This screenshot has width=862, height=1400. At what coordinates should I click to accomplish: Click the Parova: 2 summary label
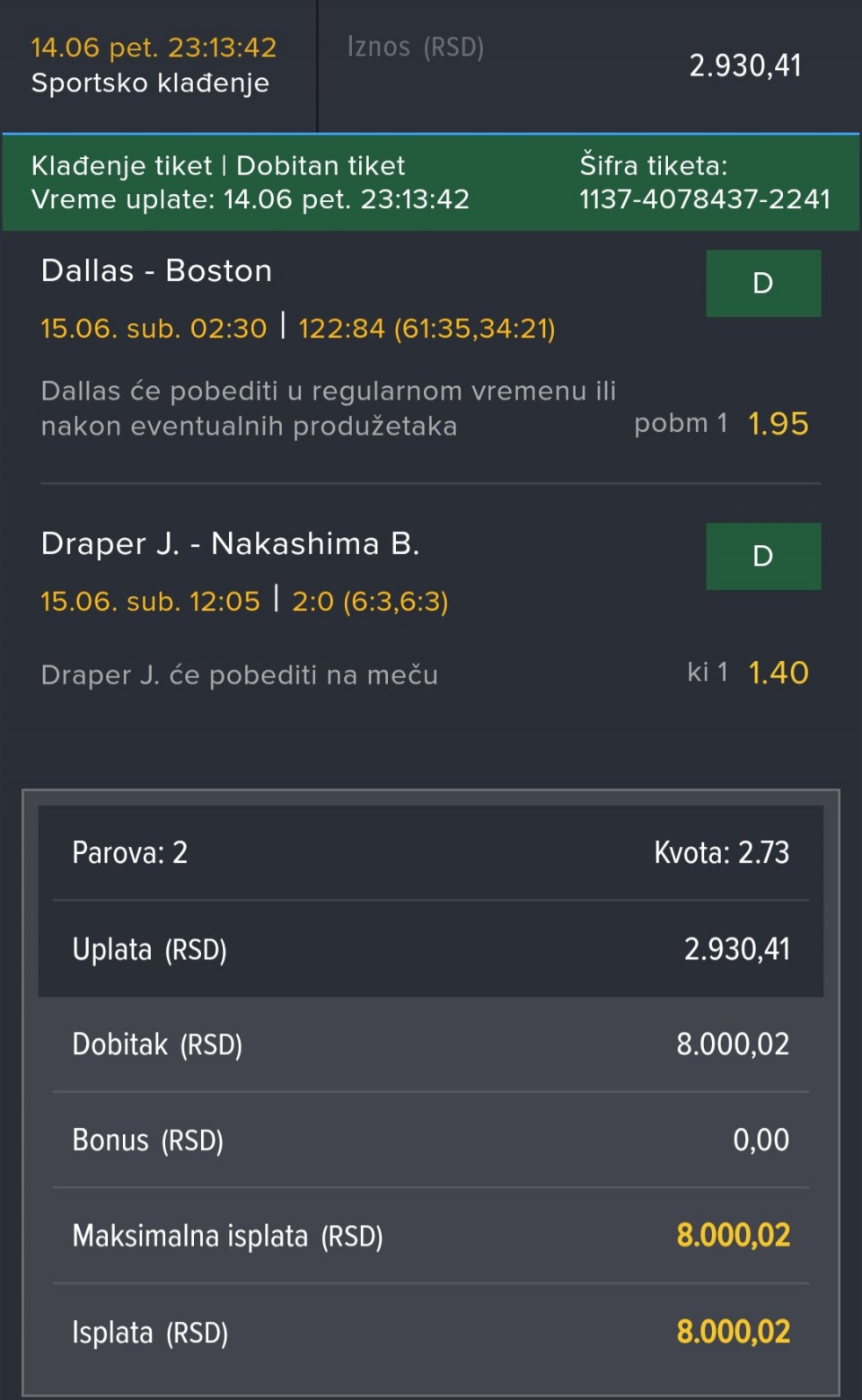pos(130,852)
